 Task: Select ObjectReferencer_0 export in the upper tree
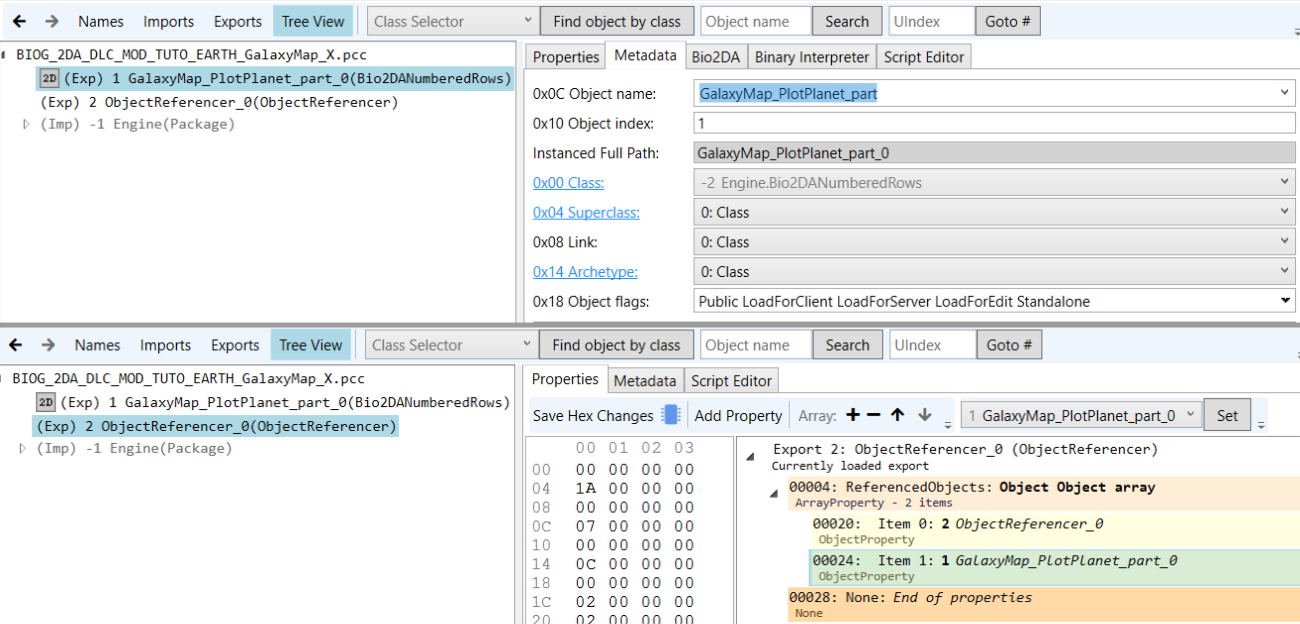click(219, 102)
